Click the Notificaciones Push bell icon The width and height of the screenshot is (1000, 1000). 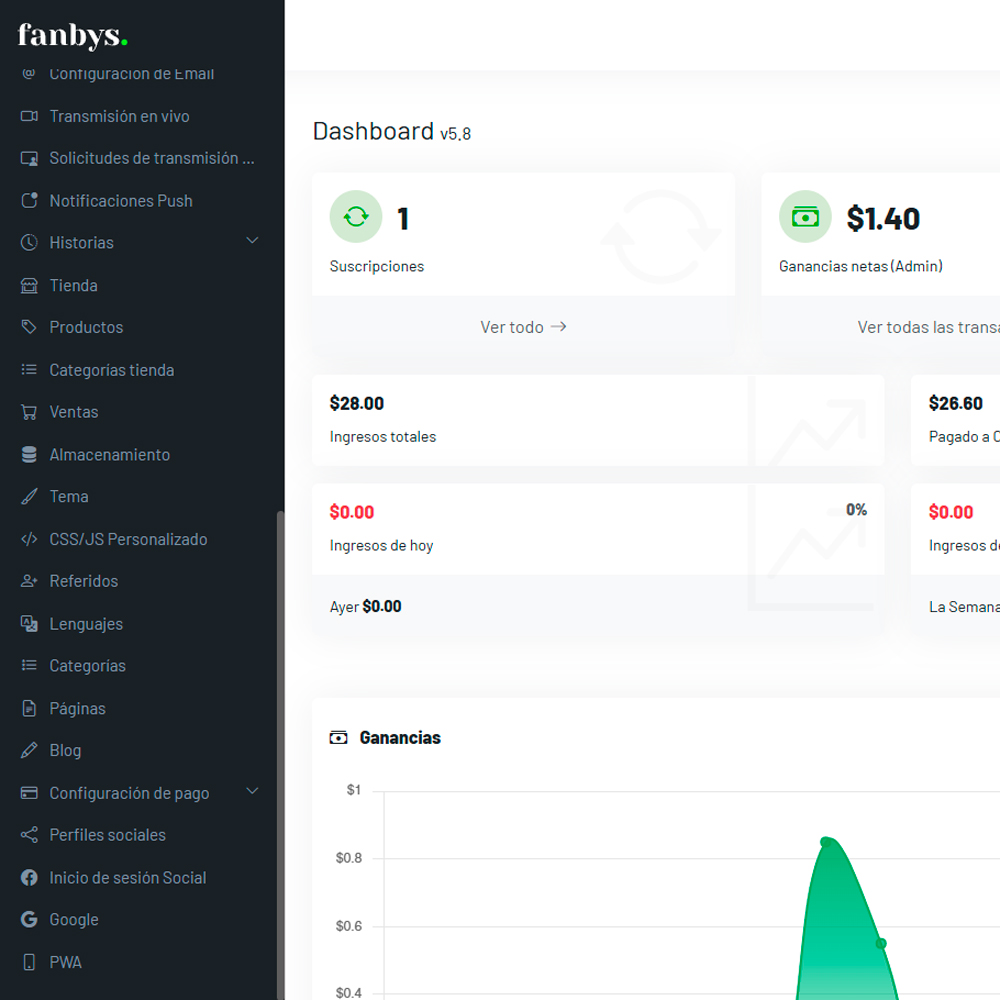tap(29, 201)
